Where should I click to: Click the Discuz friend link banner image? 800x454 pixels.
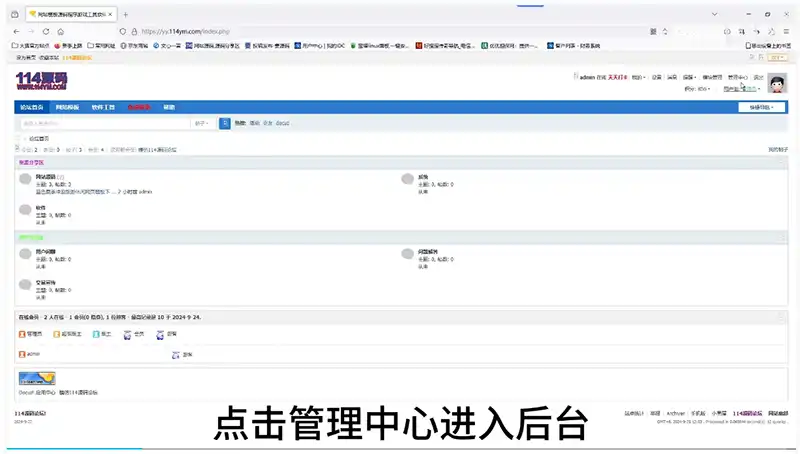pyautogui.click(x=37, y=378)
